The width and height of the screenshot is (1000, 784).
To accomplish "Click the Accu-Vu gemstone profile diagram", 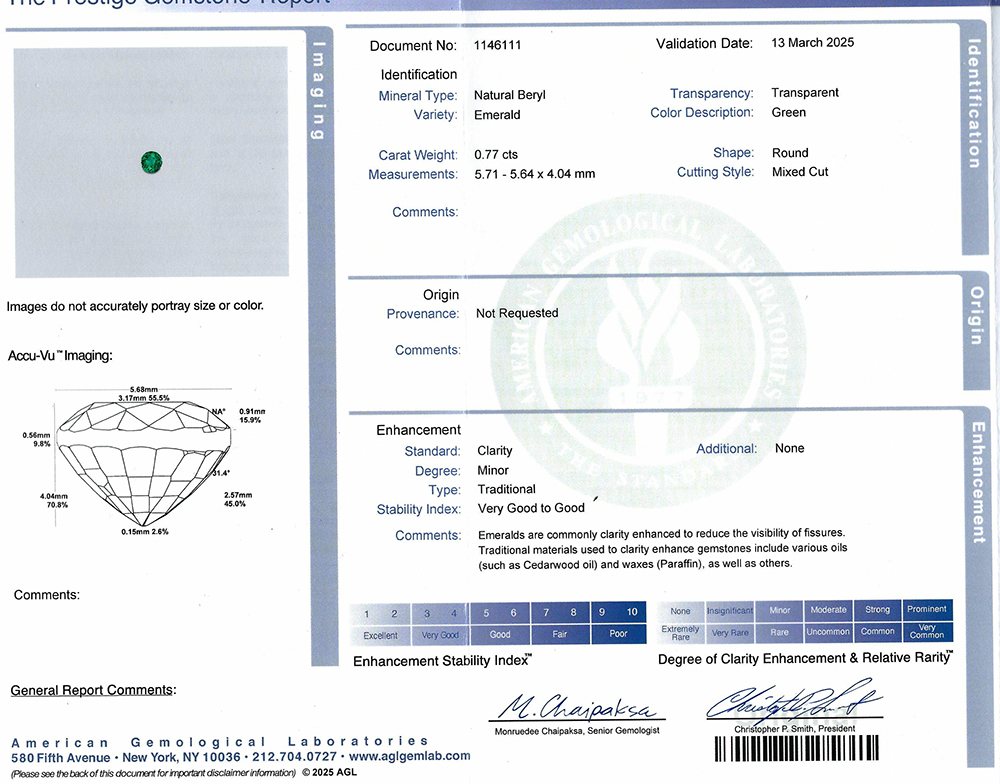I will pos(144,461).
